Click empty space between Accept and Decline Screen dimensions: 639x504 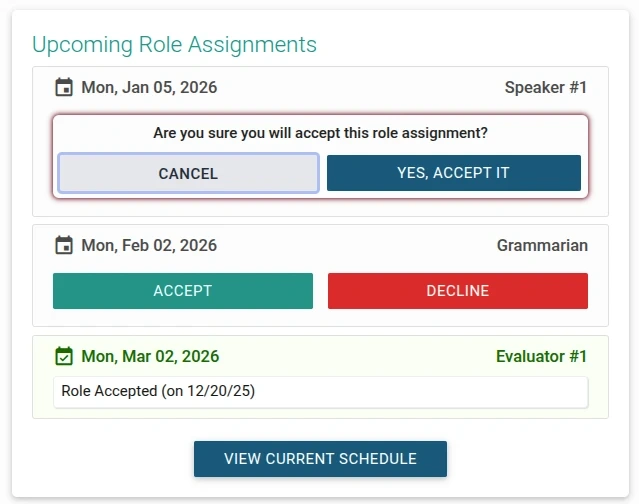[x=320, y=291]
